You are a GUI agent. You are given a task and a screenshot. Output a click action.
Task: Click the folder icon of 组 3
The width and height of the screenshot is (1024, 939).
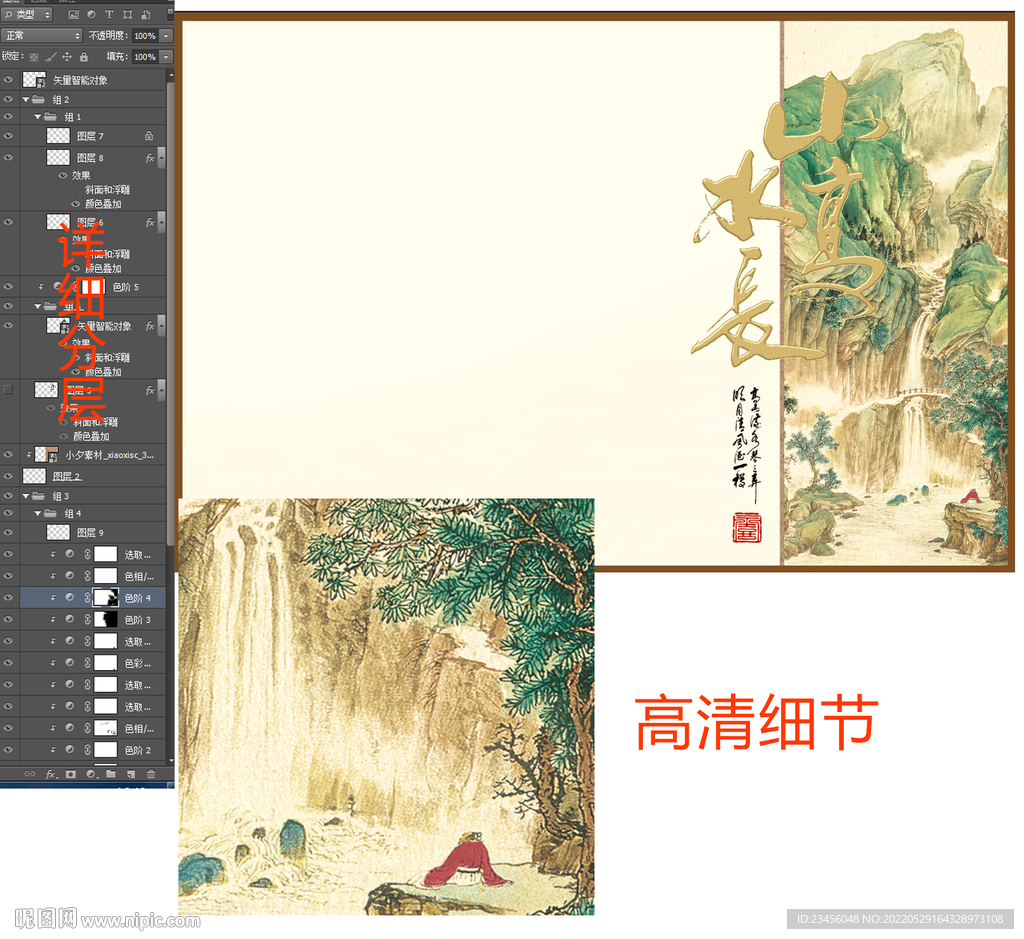39,496
